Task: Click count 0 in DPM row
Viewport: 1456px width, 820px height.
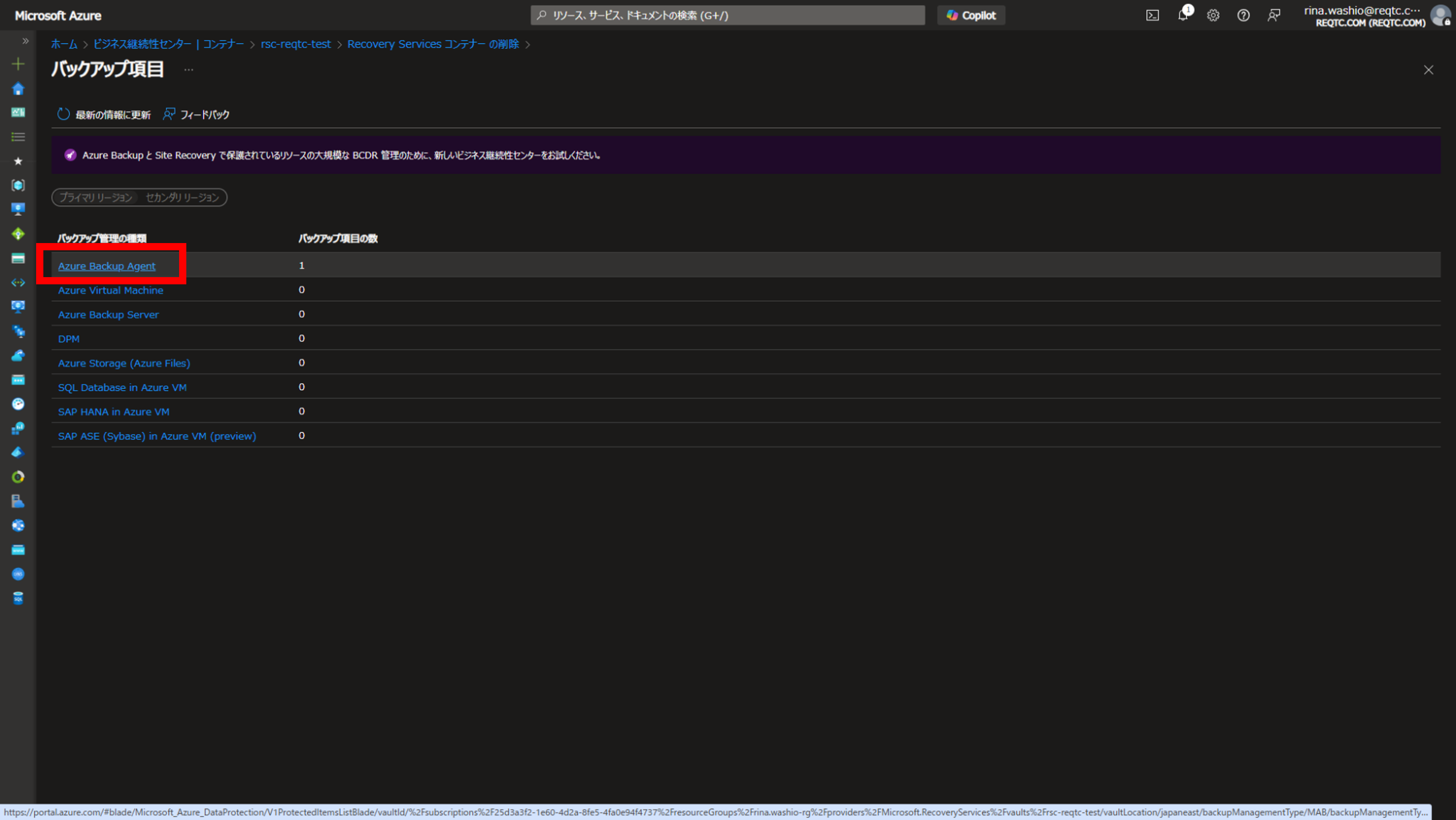Action: 302,338
